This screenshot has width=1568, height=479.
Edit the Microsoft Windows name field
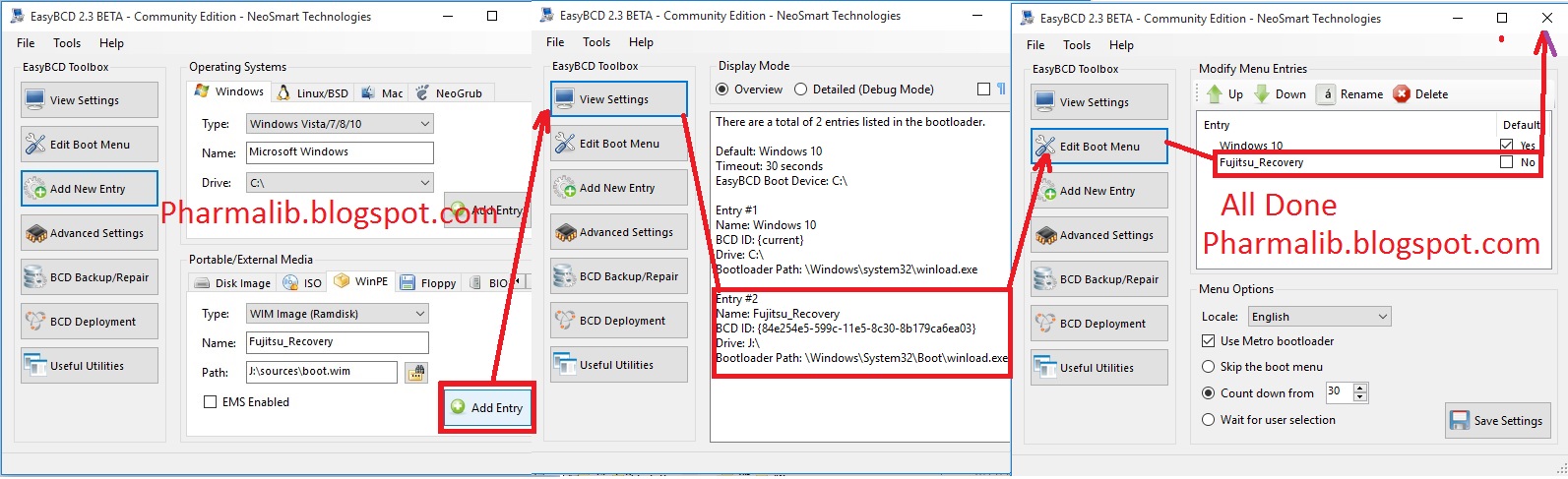(340, 152)
